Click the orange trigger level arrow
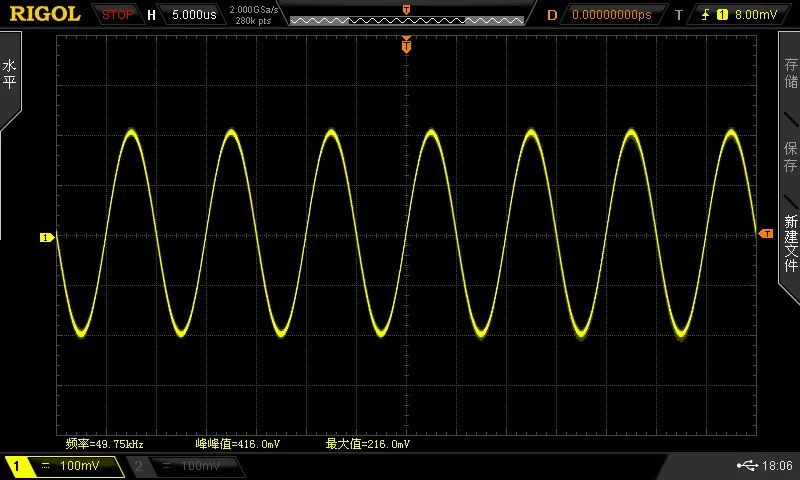Image resolution: width=800 pixels, height=480 pixels. 766,234
